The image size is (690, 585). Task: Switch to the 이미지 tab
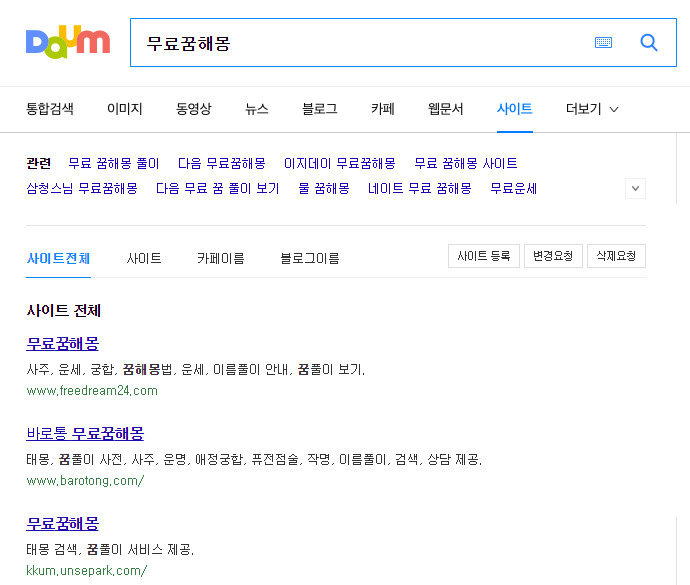125,109
